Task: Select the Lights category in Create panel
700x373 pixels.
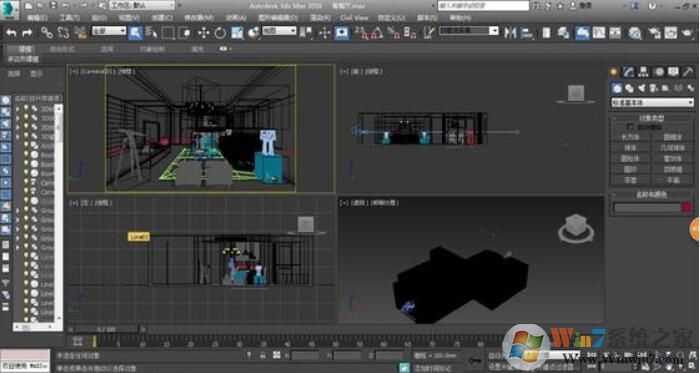Action: [642, 88]
